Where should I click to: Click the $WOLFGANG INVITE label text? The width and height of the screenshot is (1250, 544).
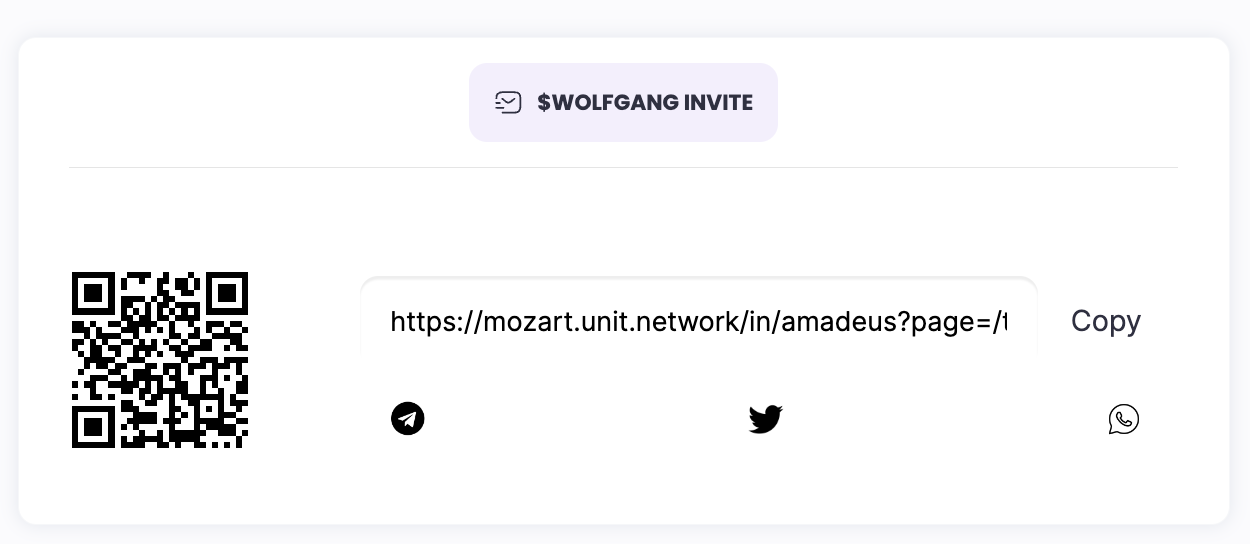pyautogui.click(x=644, y=103)
